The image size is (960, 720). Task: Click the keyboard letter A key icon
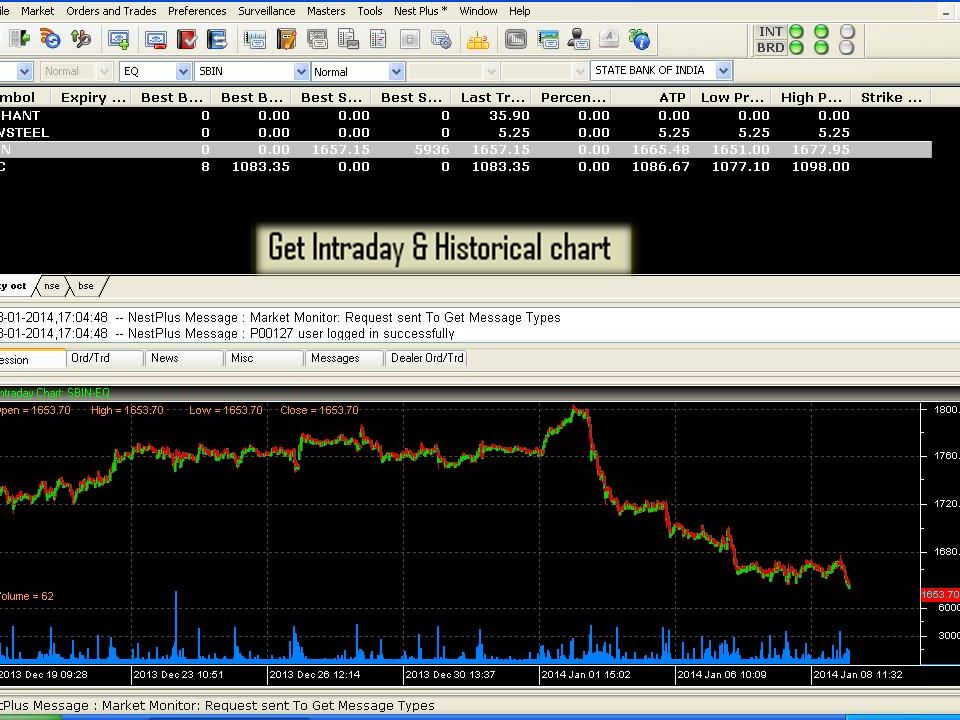pos(609,39)
